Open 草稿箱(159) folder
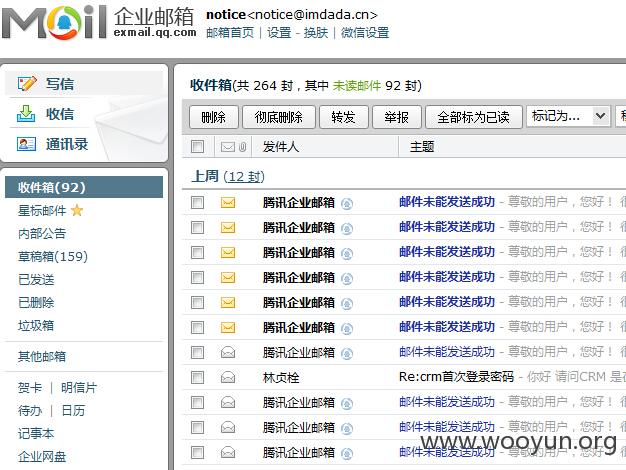Image resolution: width=626 pixels, height=470 pixels. [53, 256]
